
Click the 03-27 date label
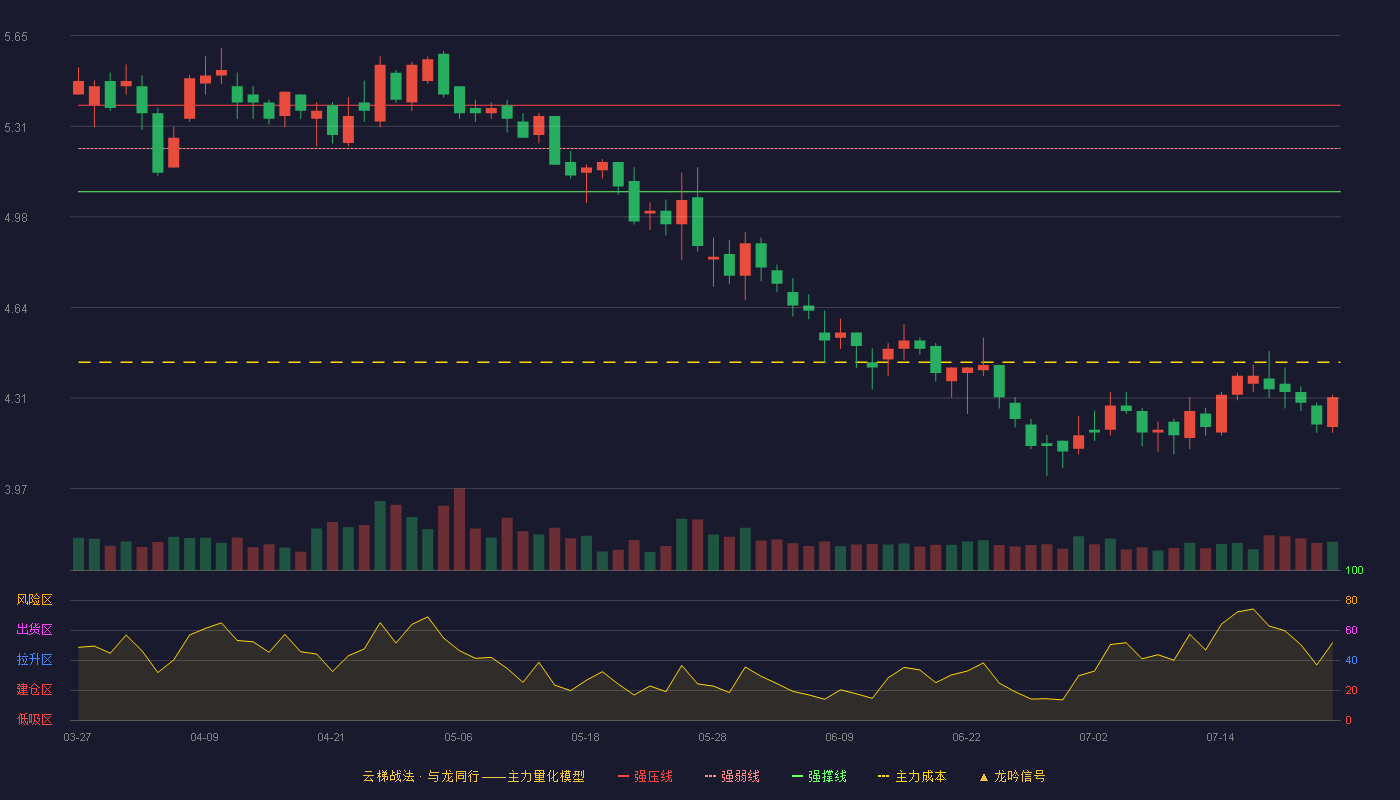[77, 737]
